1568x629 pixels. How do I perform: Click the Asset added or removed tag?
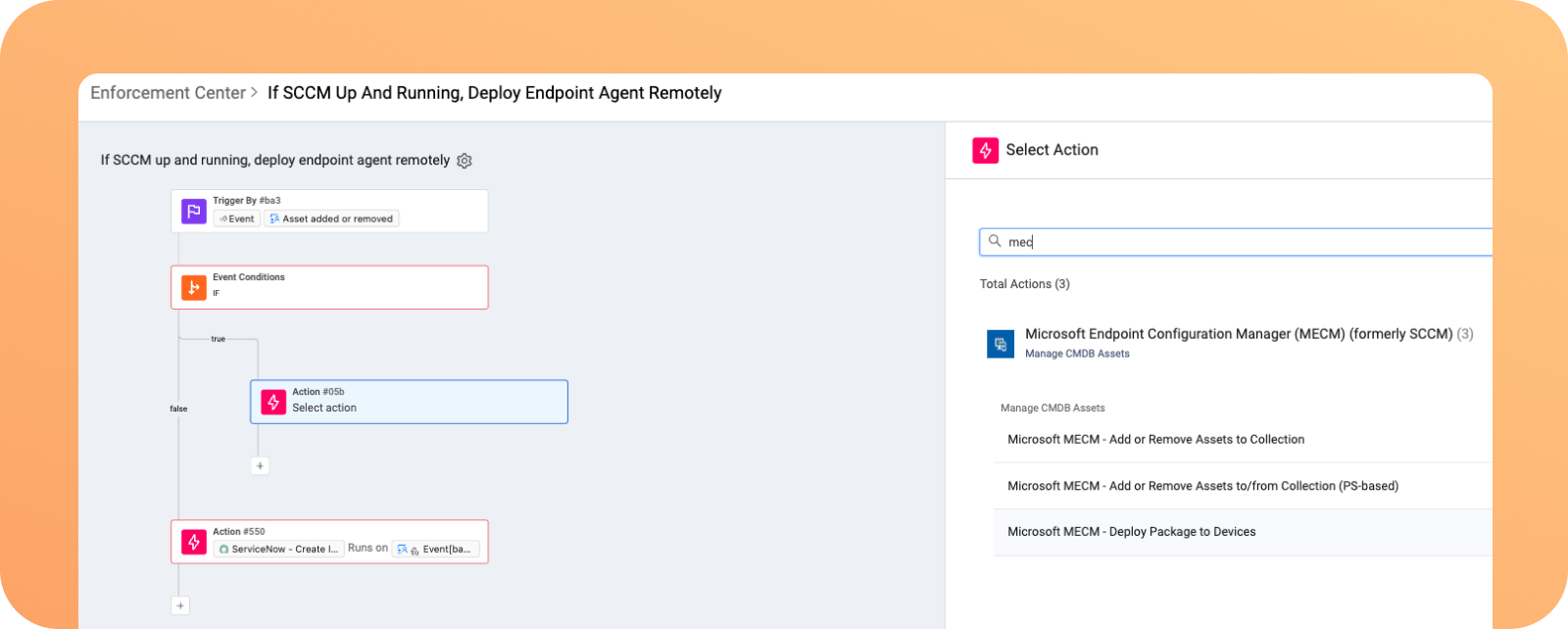[x=331, y=218]
